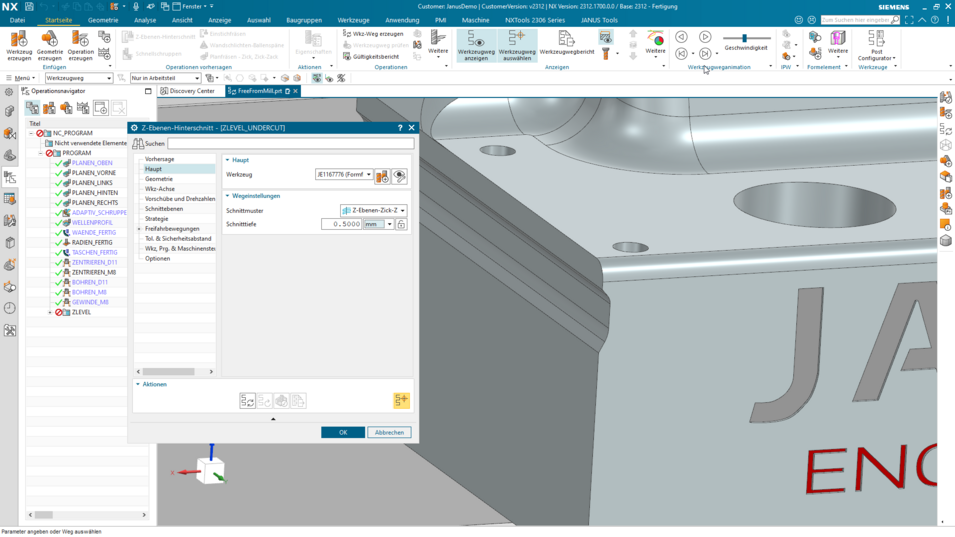Adjust the Geschwindigkeit speed slider
Screen dimensions: 955x537
click(744, 38)
